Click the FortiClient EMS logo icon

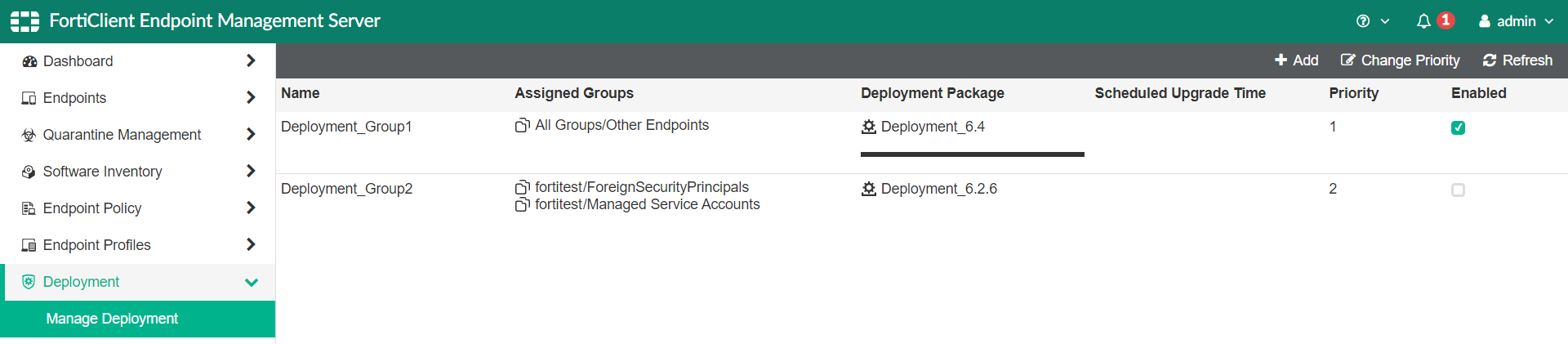24,21
